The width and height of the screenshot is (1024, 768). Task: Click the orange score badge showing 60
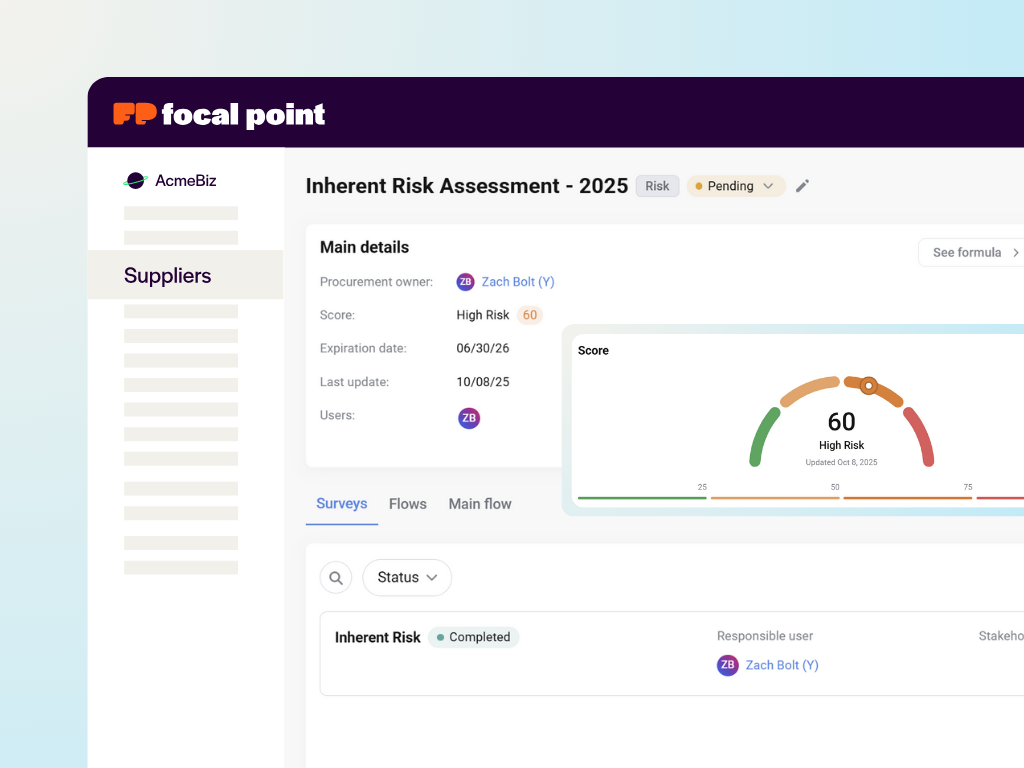[x=529, y=315]
